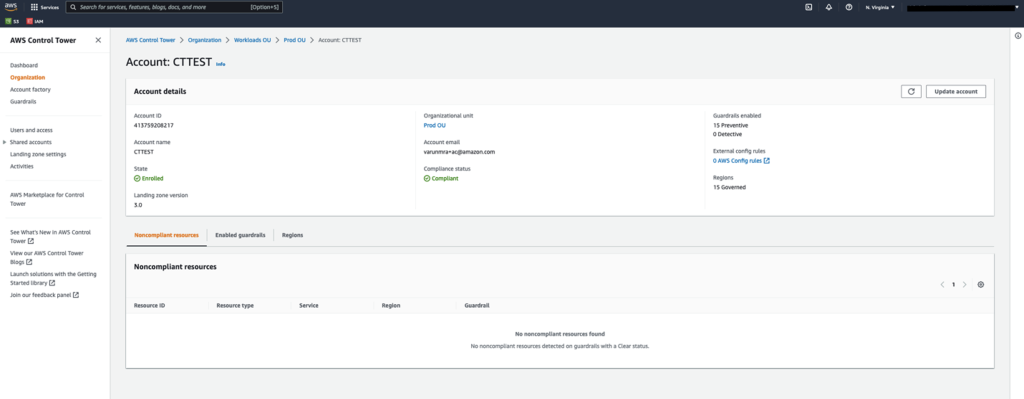Open Landing zone settings

(x=38, y=154)
